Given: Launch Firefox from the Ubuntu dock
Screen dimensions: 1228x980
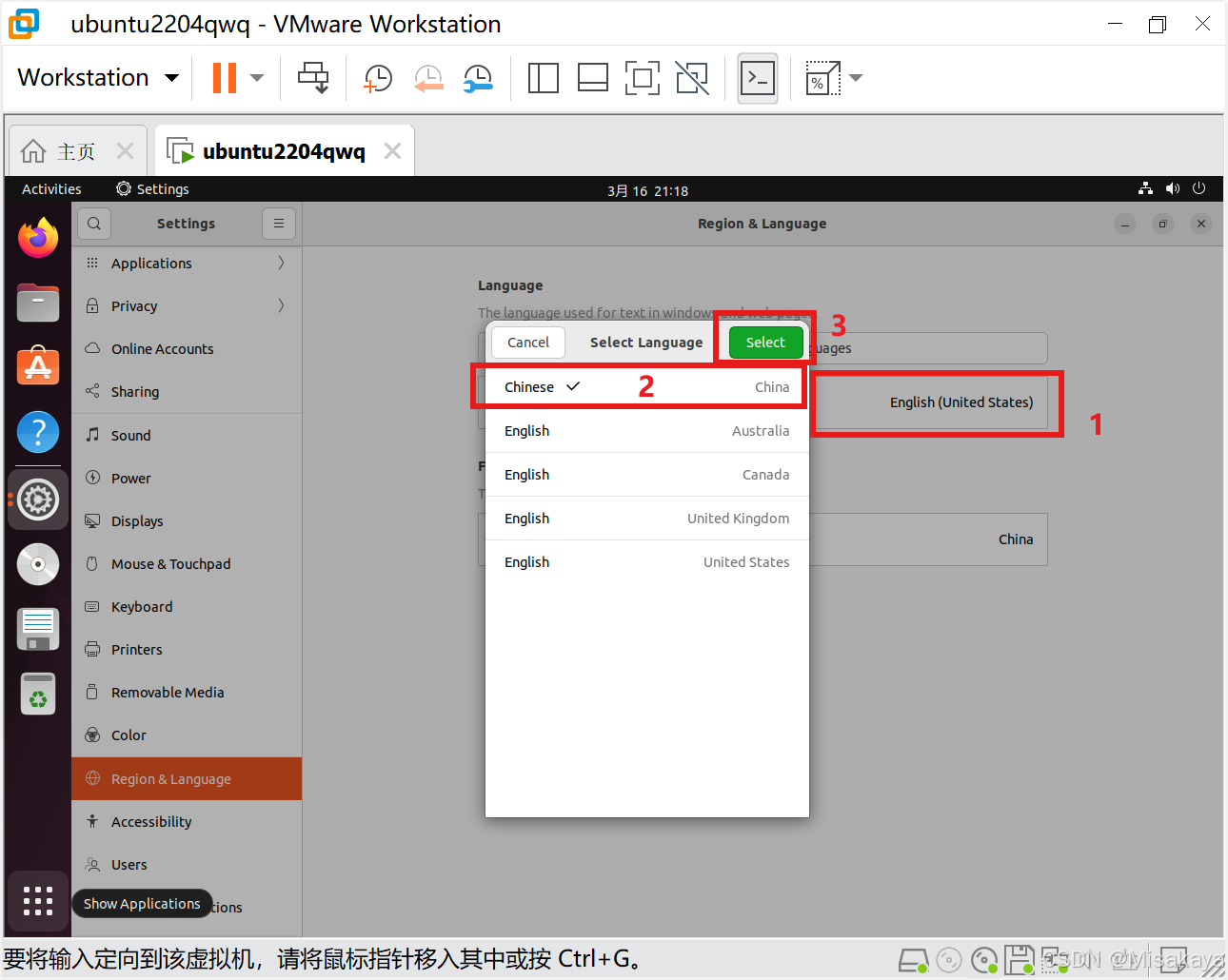Looking at the screenshot, I should click(38, 238).
